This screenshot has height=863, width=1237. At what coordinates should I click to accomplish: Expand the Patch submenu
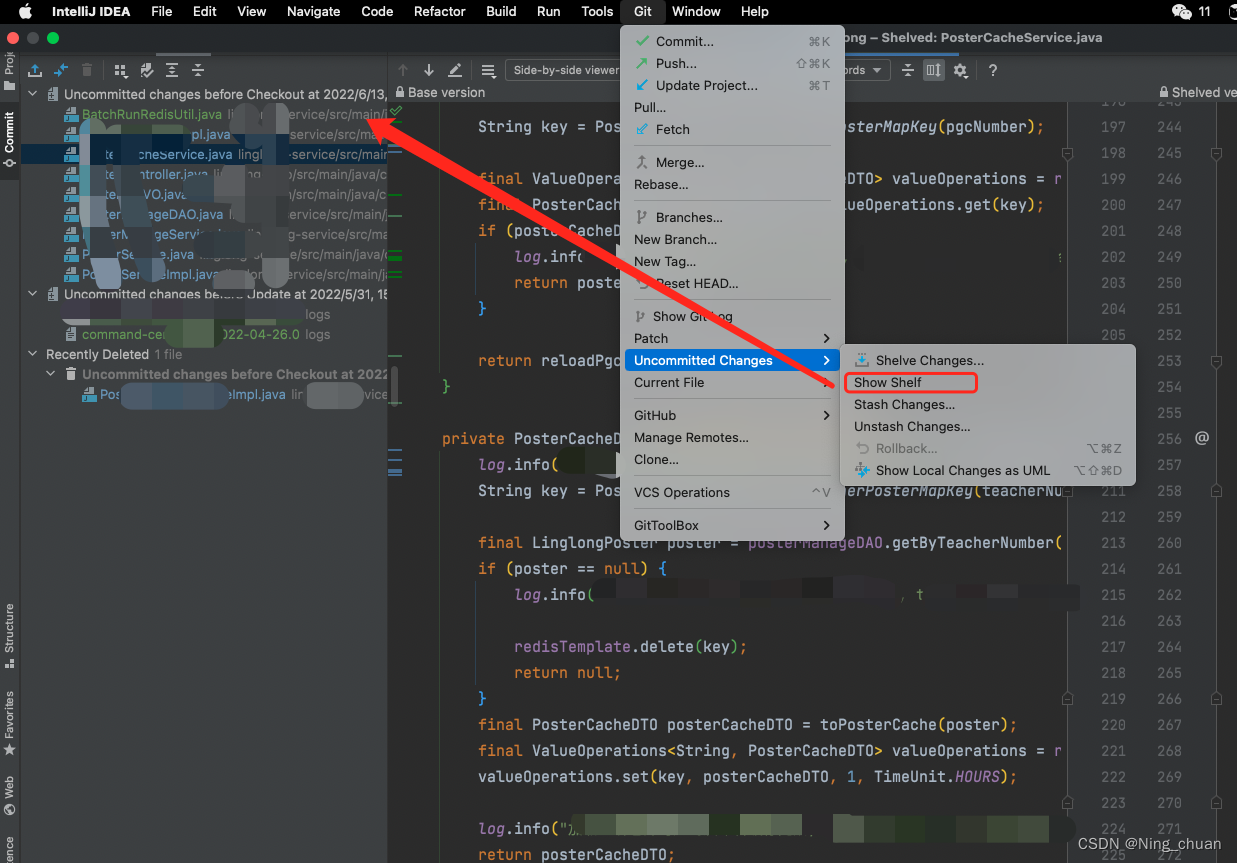(x=732, y=338)
